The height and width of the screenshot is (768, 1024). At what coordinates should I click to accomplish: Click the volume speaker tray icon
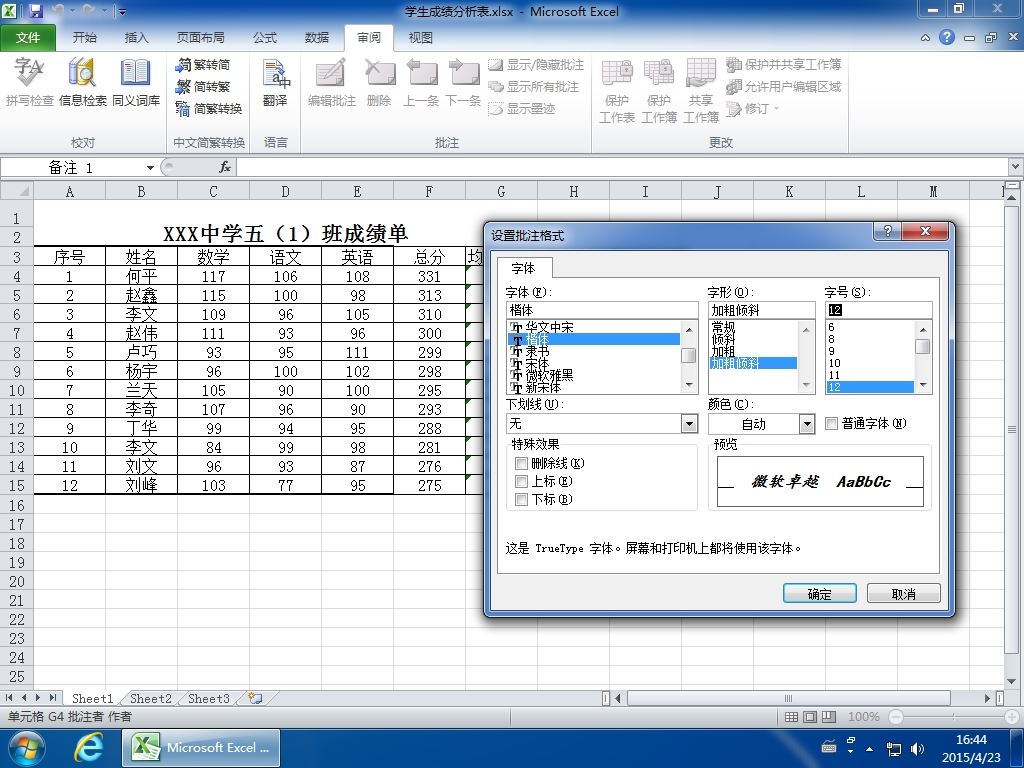click(x=917, y=748)
